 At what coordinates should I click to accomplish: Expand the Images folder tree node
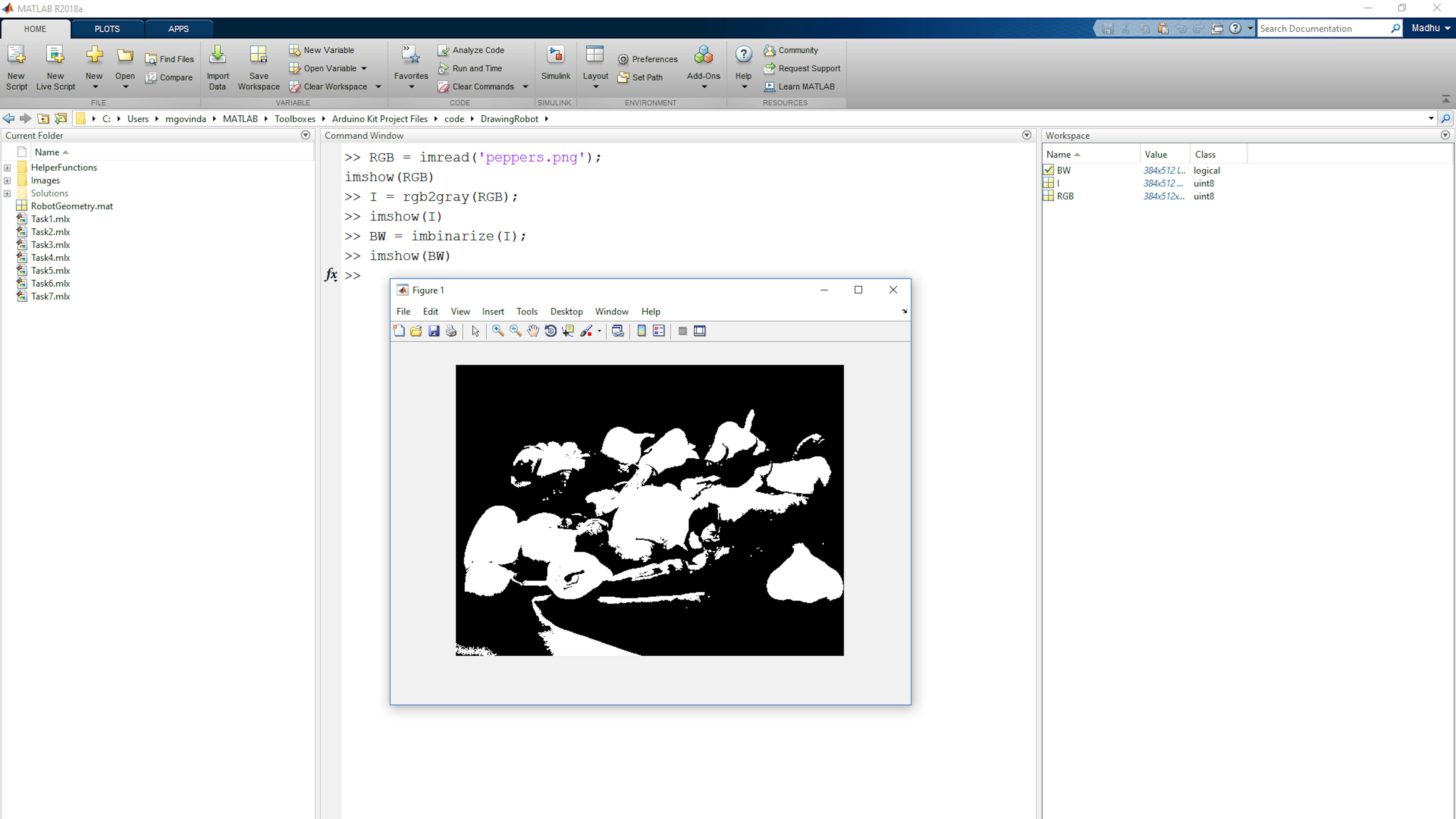click(7, 181)
